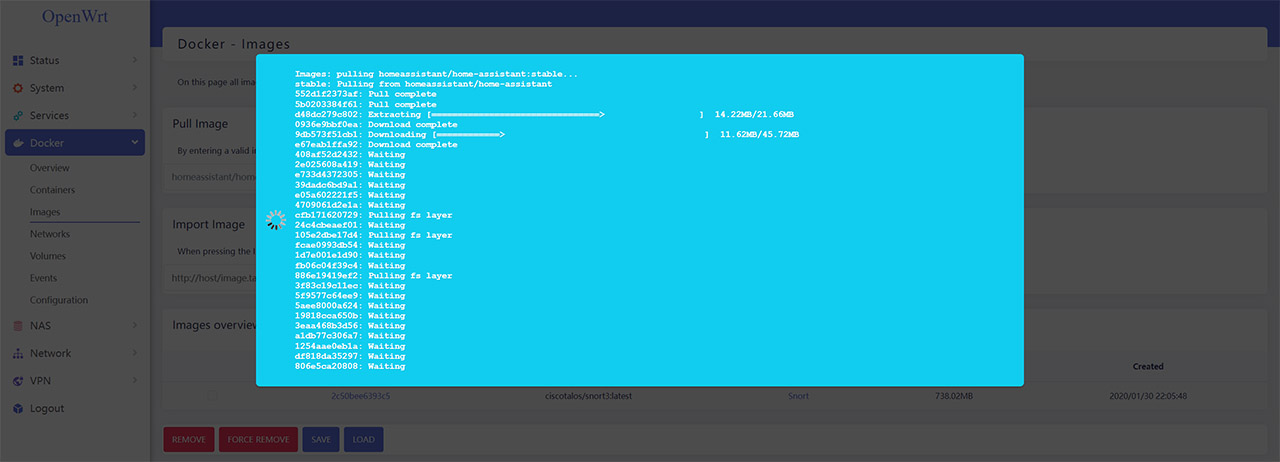Click the 'Docker - Images' page heading
The width and height of the screenshot is (1280, 462).
point(233,44)
